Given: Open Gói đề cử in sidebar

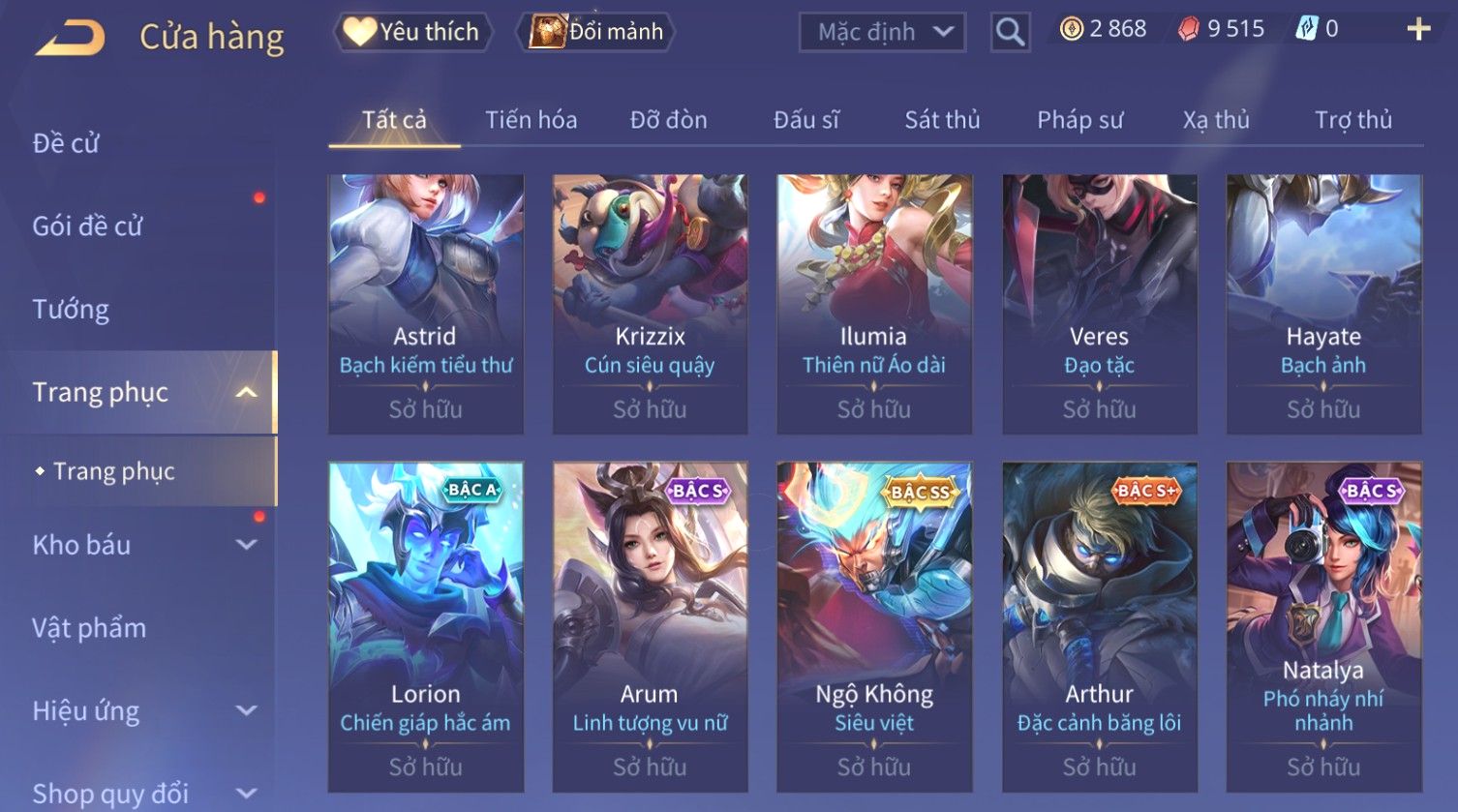Looking at the screenshot, I should 87,226.
